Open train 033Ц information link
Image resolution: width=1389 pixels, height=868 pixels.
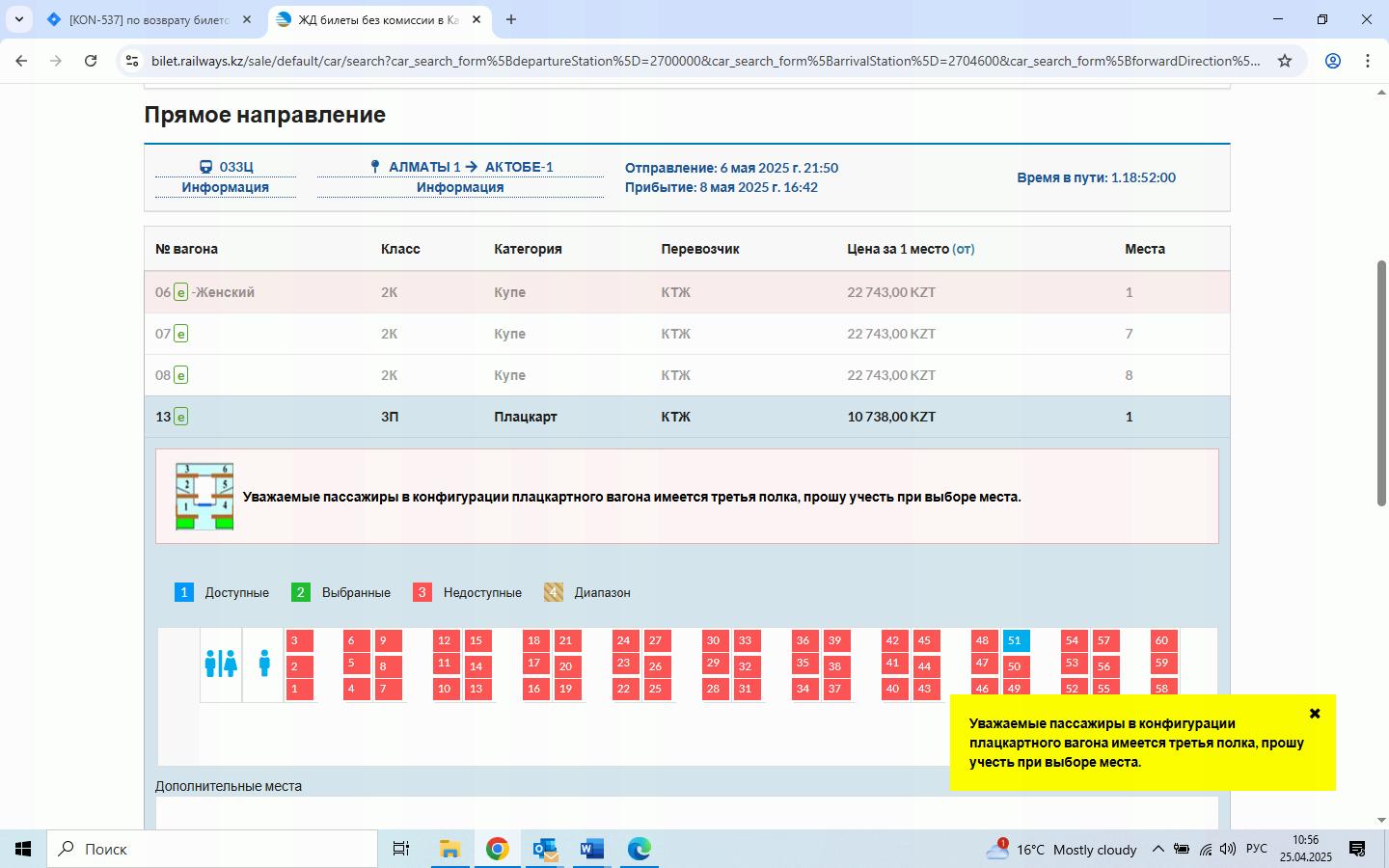(225, 187)
